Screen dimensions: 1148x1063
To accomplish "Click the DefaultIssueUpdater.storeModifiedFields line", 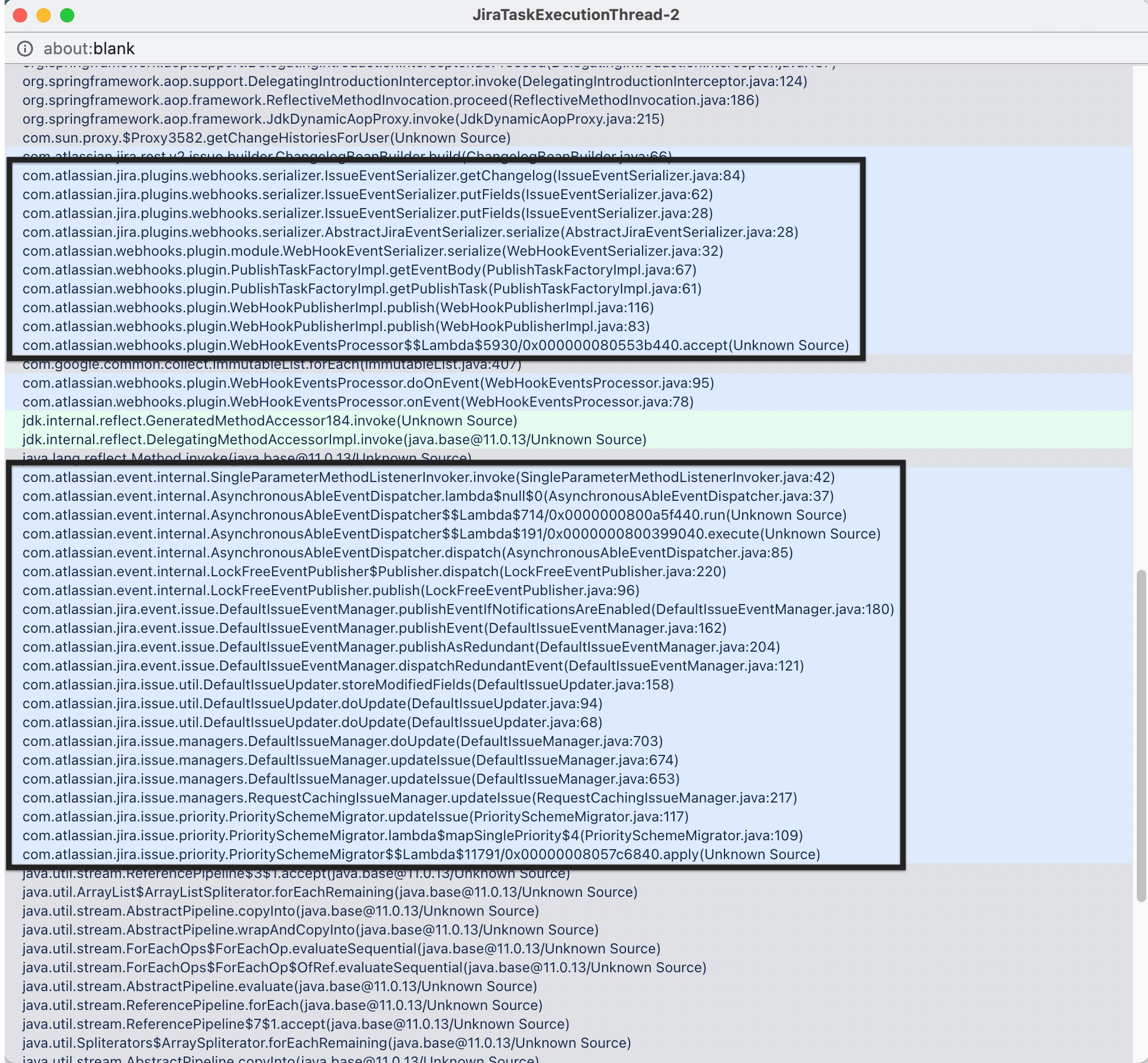I will 348,685.
